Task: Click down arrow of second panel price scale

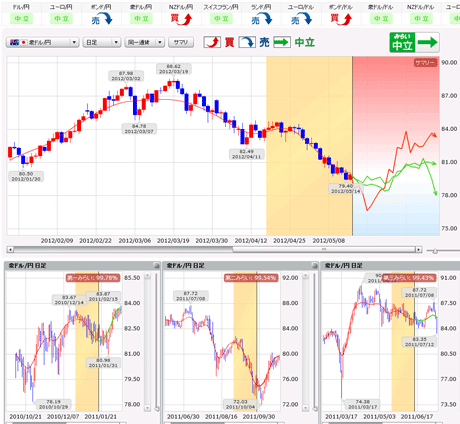Action: click(x=305, y=407)
